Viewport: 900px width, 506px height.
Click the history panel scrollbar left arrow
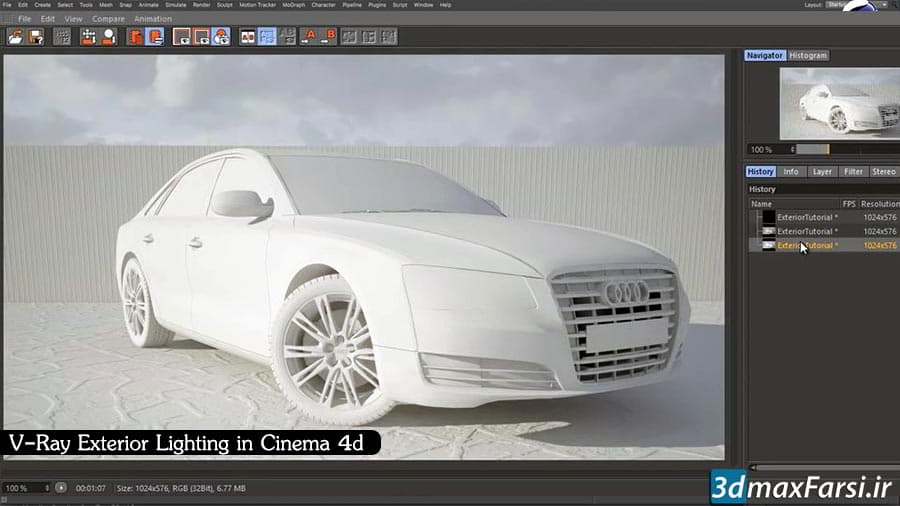(x=754, y=468)
